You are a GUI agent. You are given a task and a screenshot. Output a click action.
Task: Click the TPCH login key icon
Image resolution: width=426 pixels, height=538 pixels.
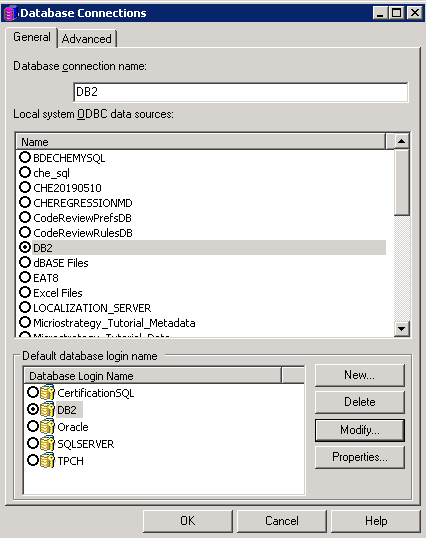[47, 460]
